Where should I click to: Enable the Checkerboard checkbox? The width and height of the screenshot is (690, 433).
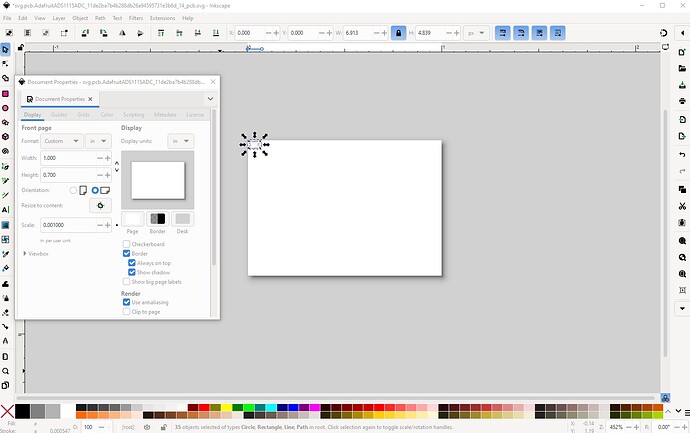(x=126, y=244)
